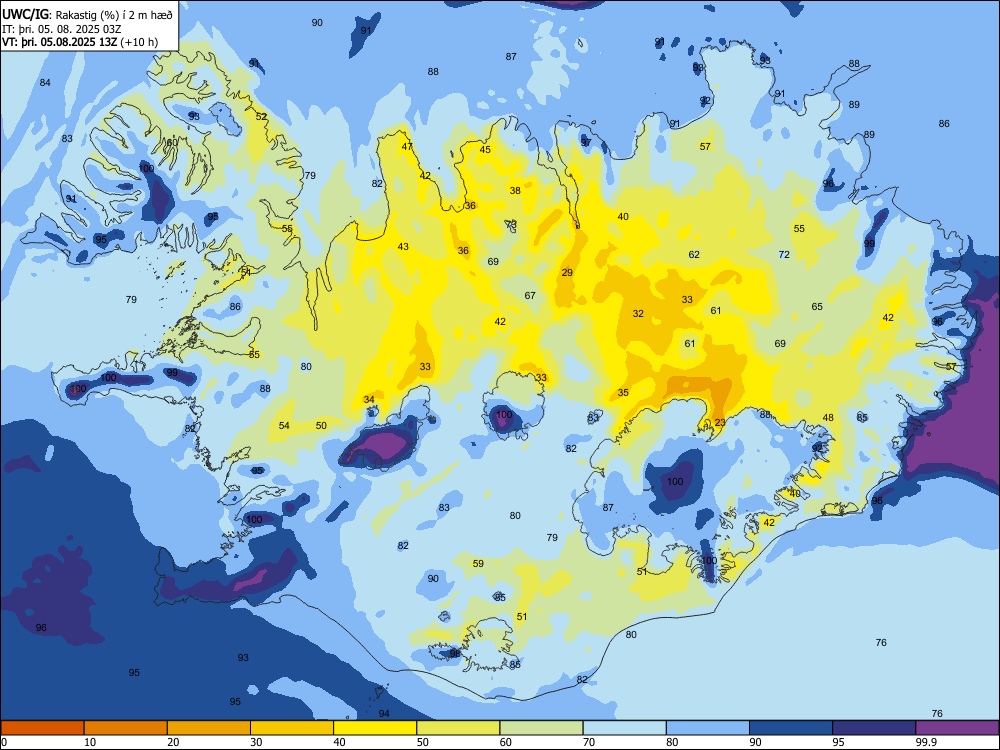Click the '30' legend tick label
Image resolution: width=1000 pixels, height=750 pixels.
pyautogui.click(x=256, y=742)
